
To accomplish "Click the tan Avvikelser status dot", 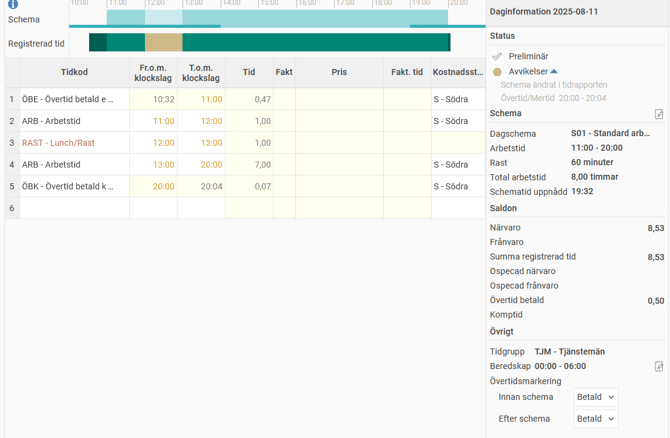I will (497, 72).
